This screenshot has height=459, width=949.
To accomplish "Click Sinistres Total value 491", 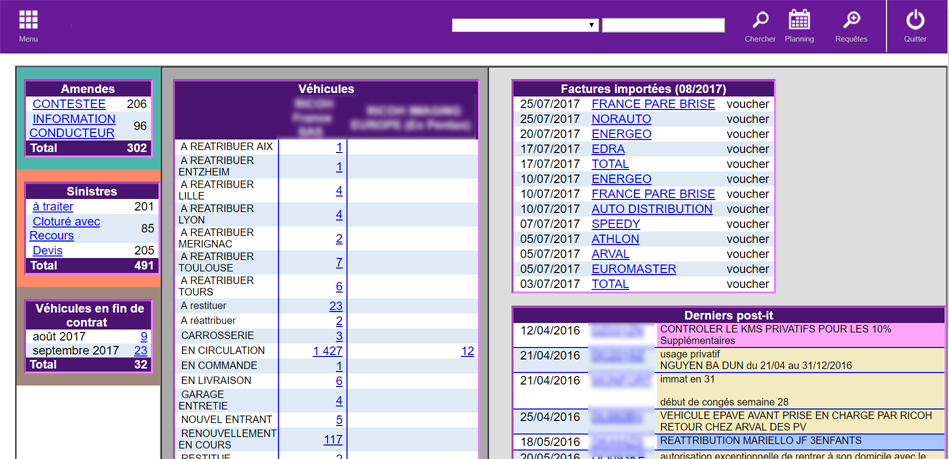I will click(144, 265).
